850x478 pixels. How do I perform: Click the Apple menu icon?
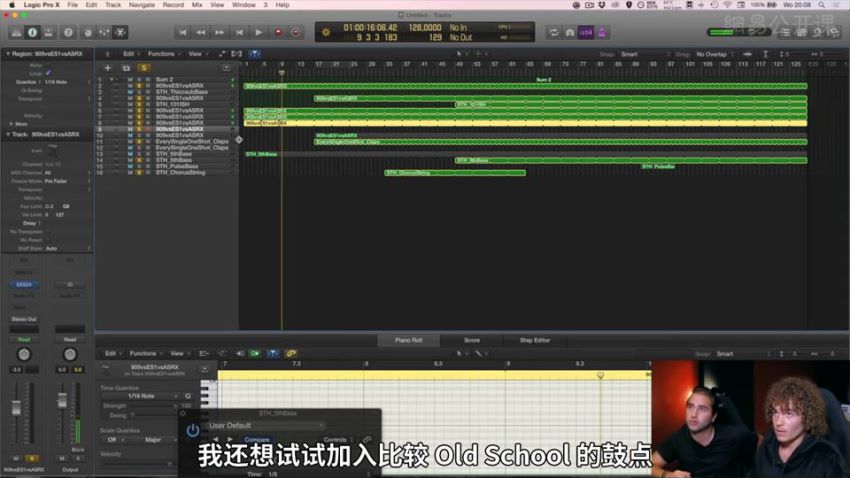pyautogui.click(x=12, y=5)
